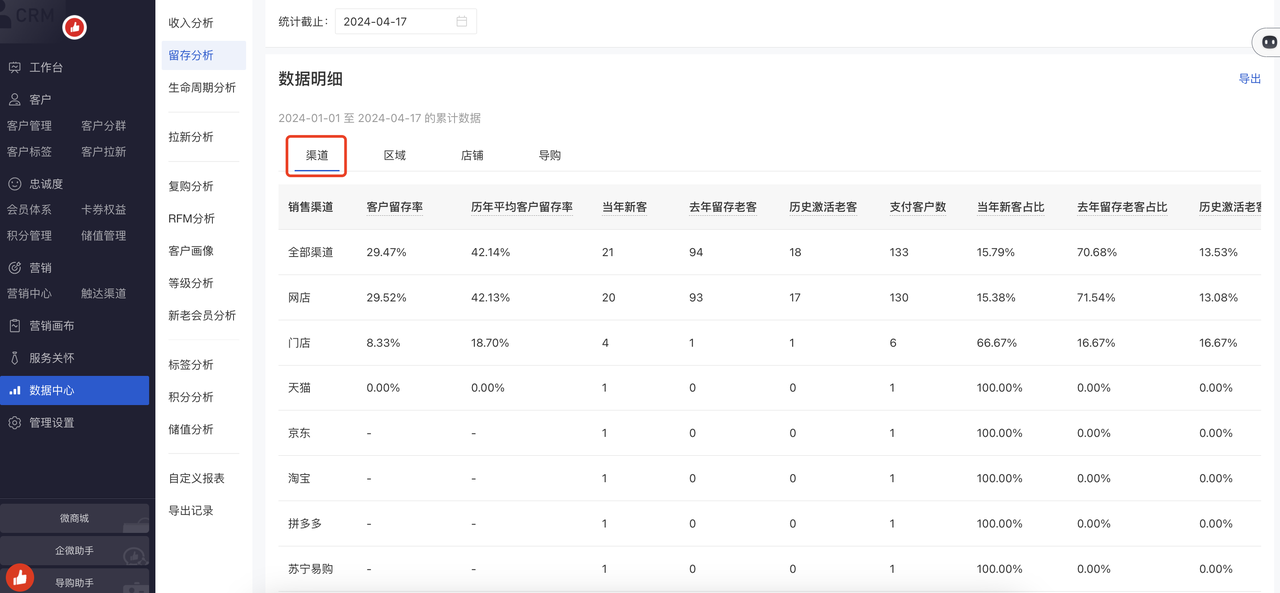Click the 忠诚度 smiley icon
Image resolution: width=1280 pixels, height=593 pixels.
[x=15, y=184]
